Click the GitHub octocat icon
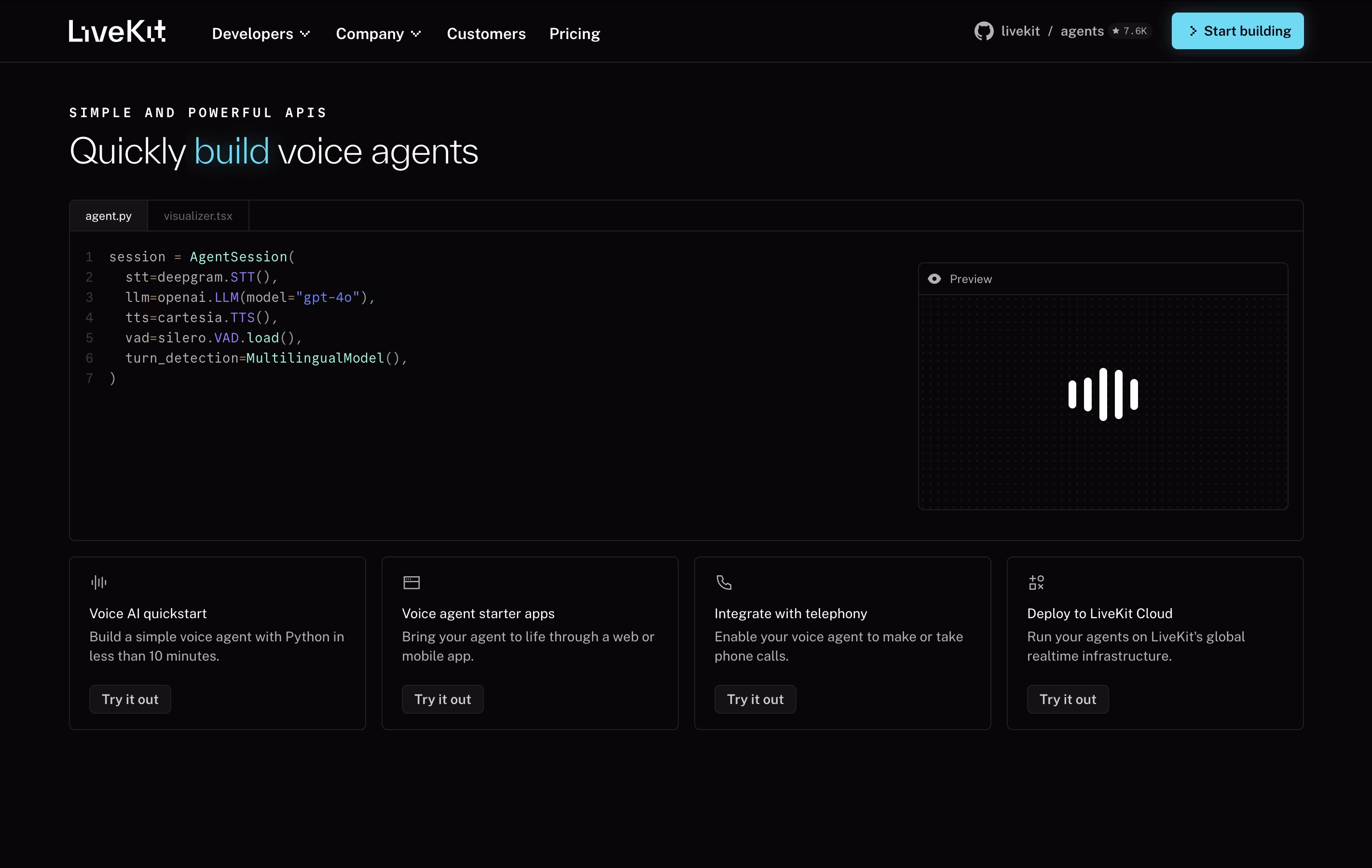The height and width of the screenshot is (868, 1372). (984, 31)
